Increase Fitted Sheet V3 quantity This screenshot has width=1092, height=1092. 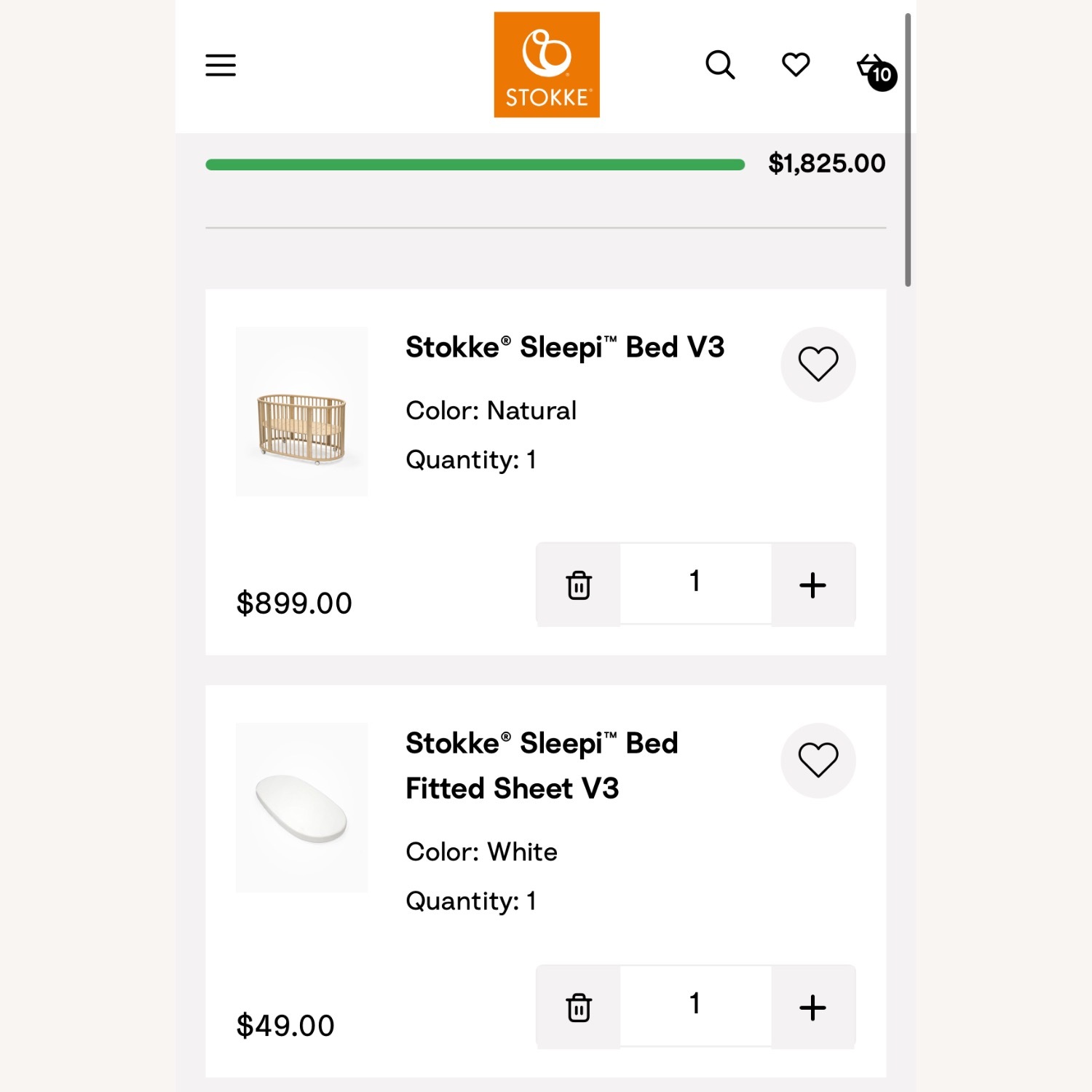click(x=812, y=1008)
